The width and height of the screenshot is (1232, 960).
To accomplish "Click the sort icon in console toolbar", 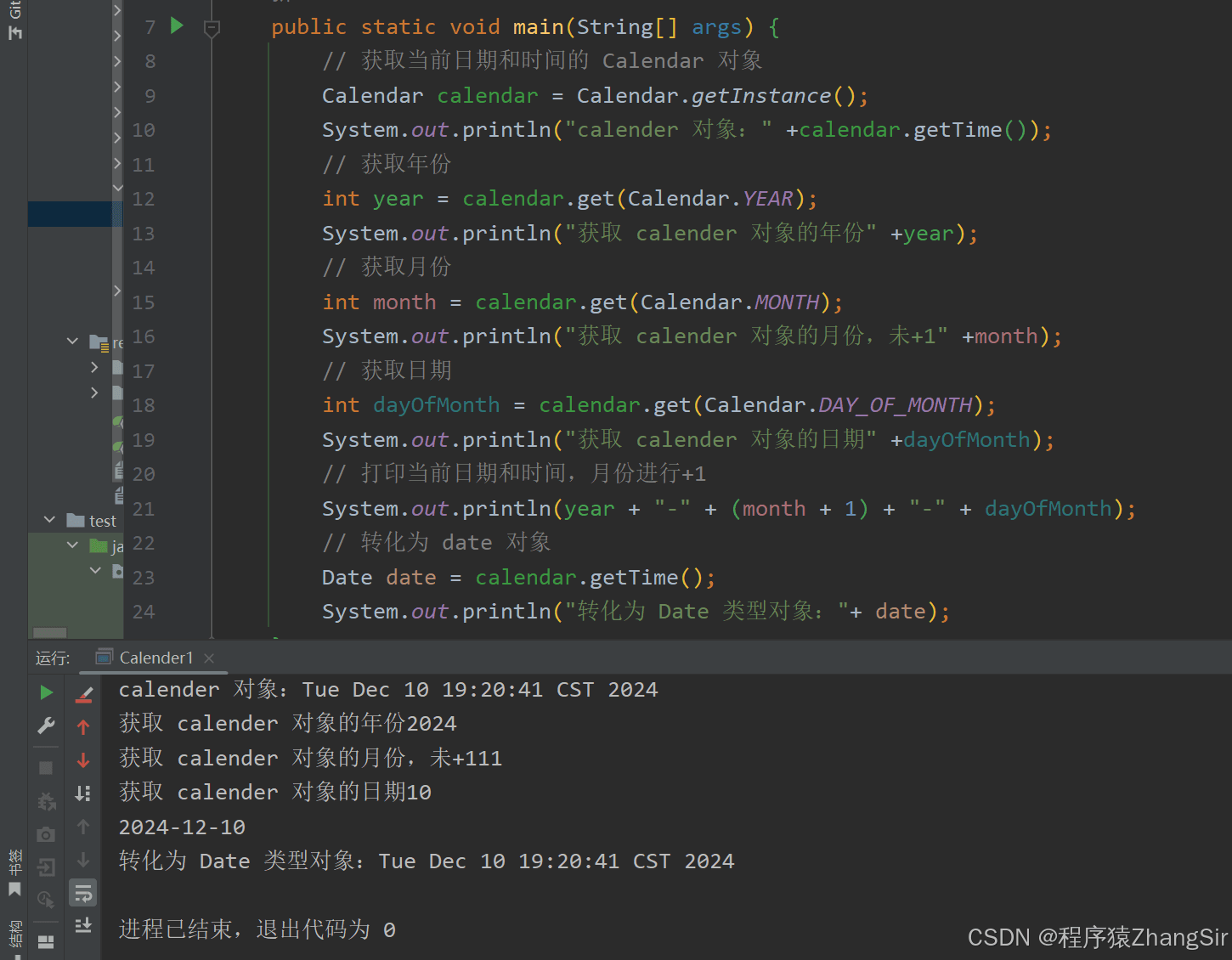I will click(83, 793).
